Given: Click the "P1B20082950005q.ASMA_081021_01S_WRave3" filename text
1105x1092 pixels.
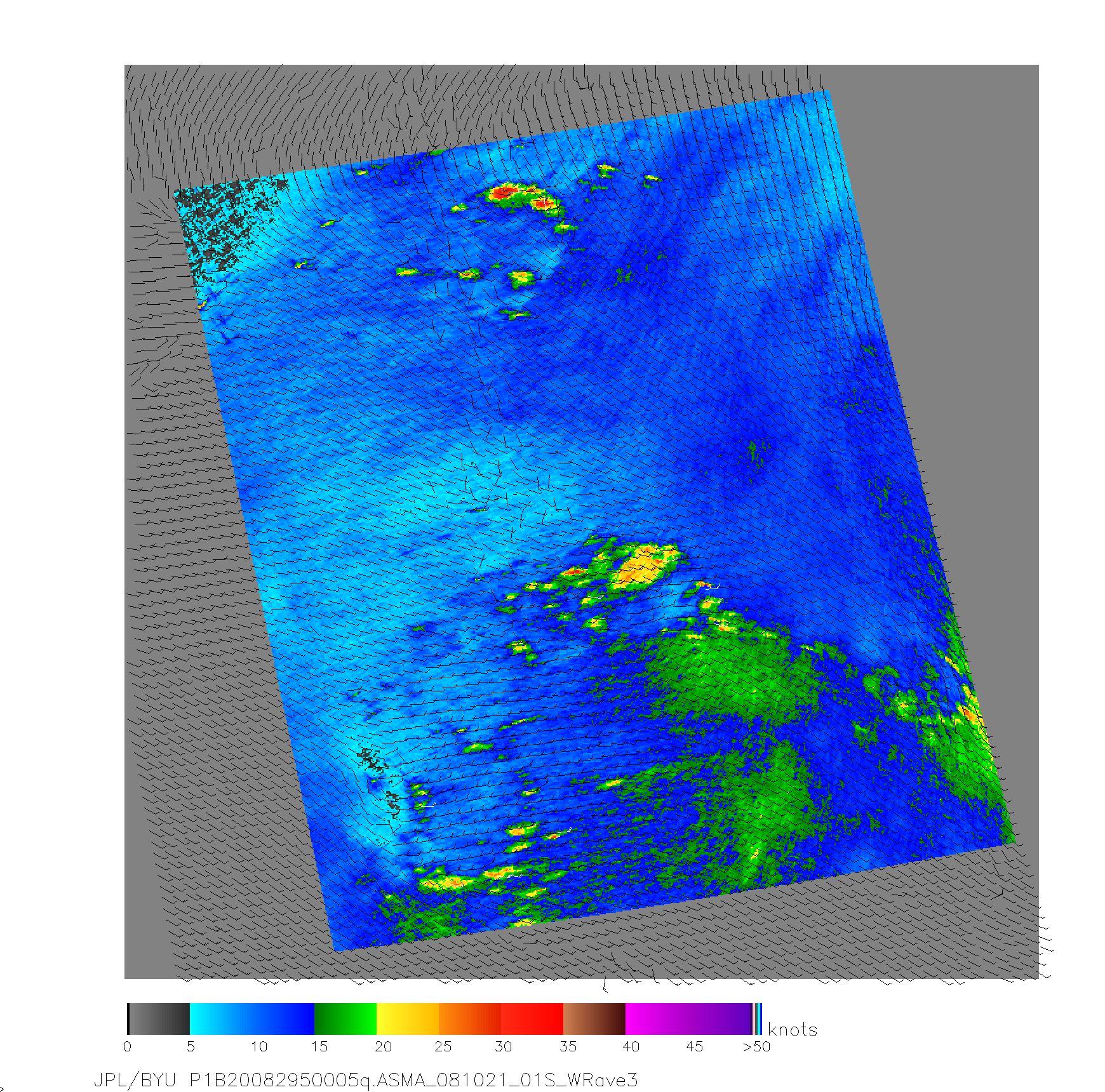Looking at the screenshot, I should (x=413, y=1080).
